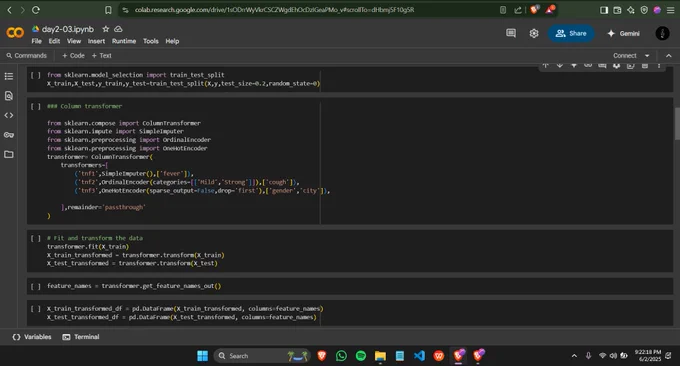Open Spotify from the taskbar
Viewport: 680px width, 366px height.
[361, 356]
